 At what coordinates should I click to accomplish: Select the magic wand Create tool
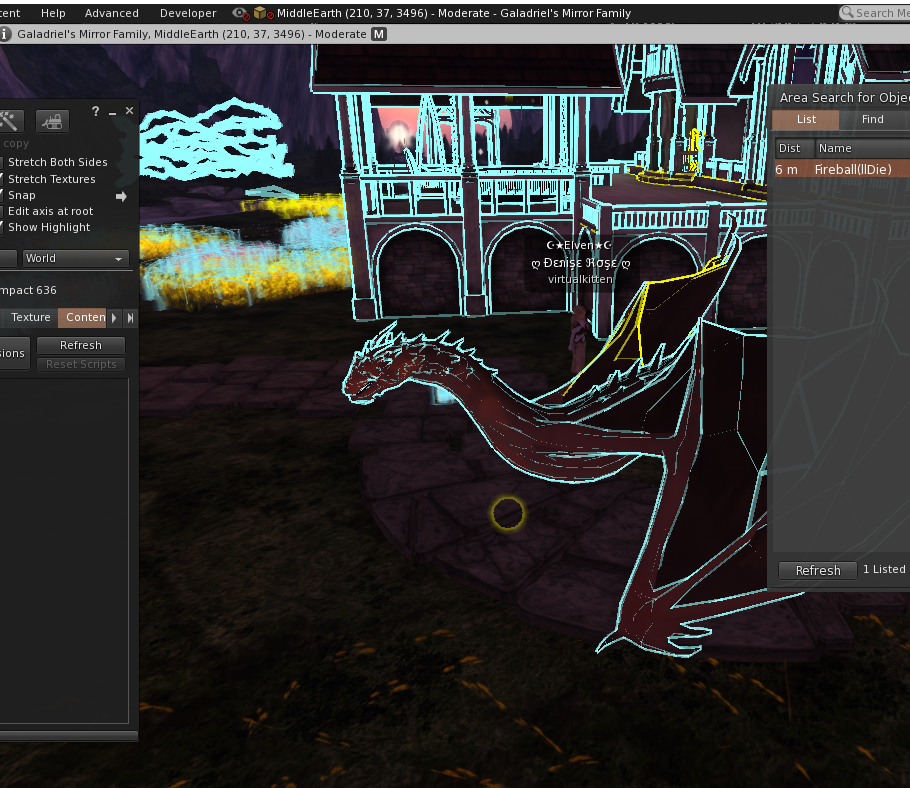click(10, 121)
